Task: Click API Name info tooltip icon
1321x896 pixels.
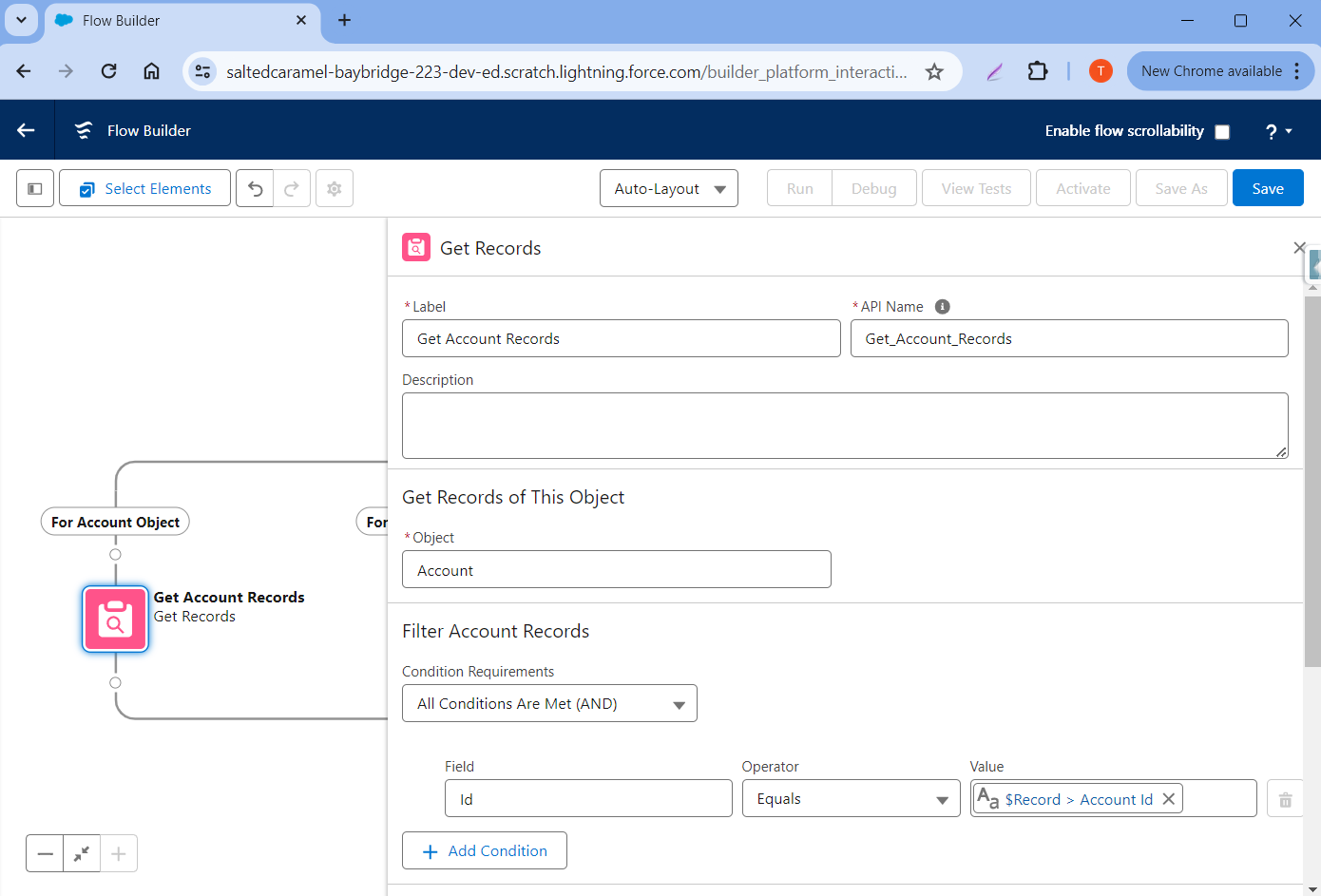Action: coord(942,306)
